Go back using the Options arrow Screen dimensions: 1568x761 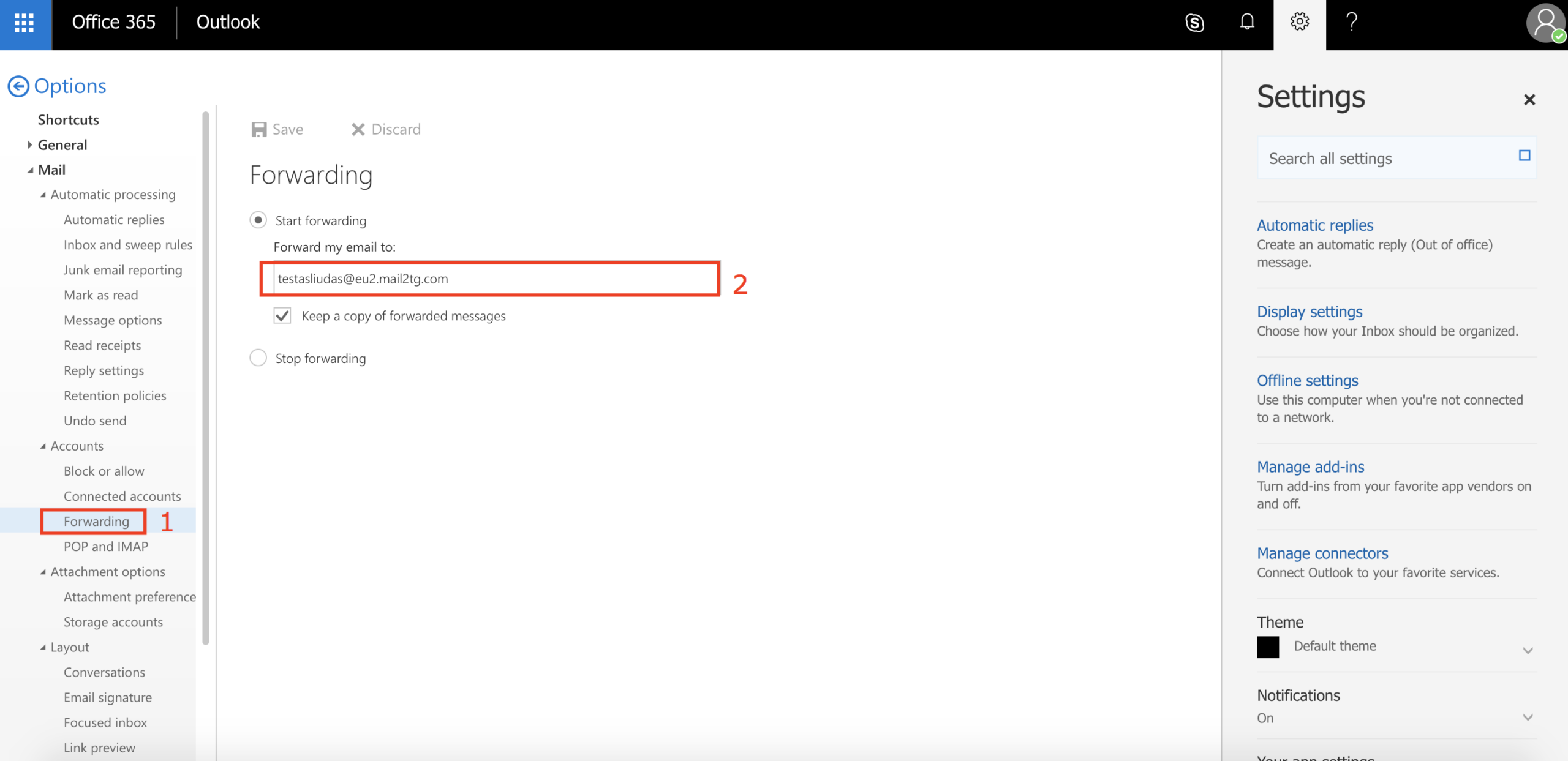click(x=18, y=86)
